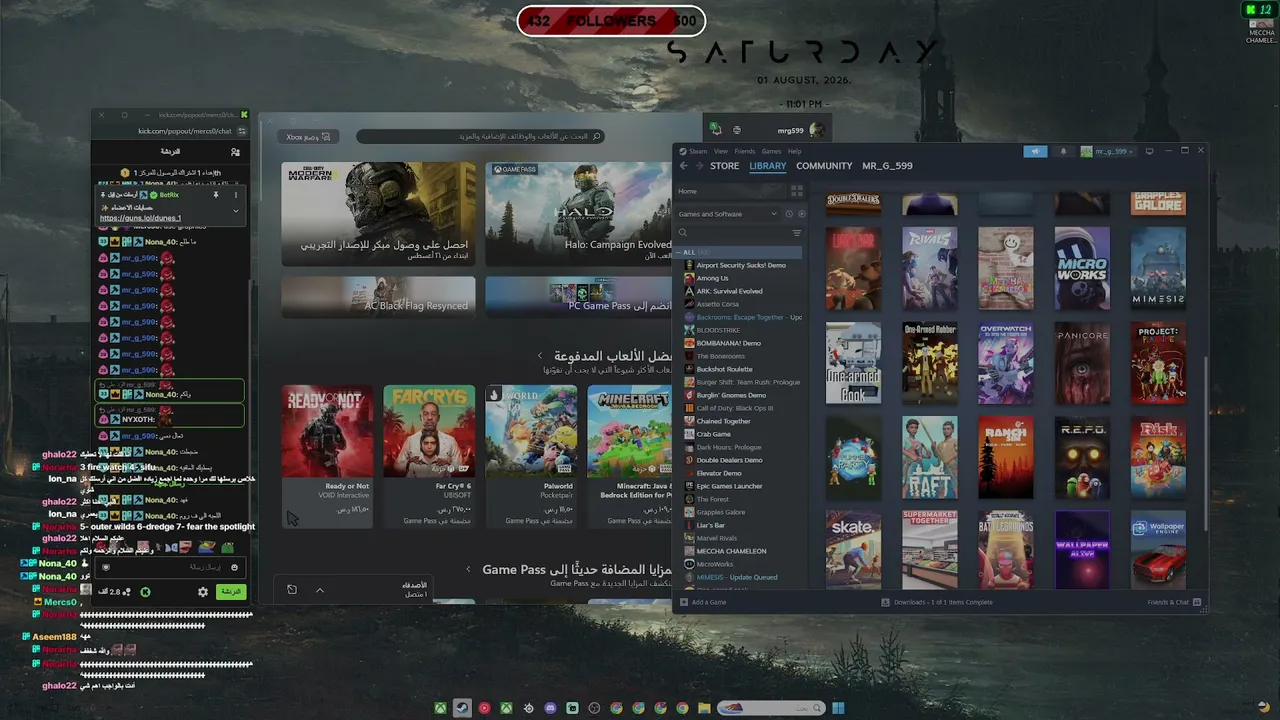This screenshot has height=720, width=1280.
Task: Open Steam notifications bell
Action: point(1063,151)
